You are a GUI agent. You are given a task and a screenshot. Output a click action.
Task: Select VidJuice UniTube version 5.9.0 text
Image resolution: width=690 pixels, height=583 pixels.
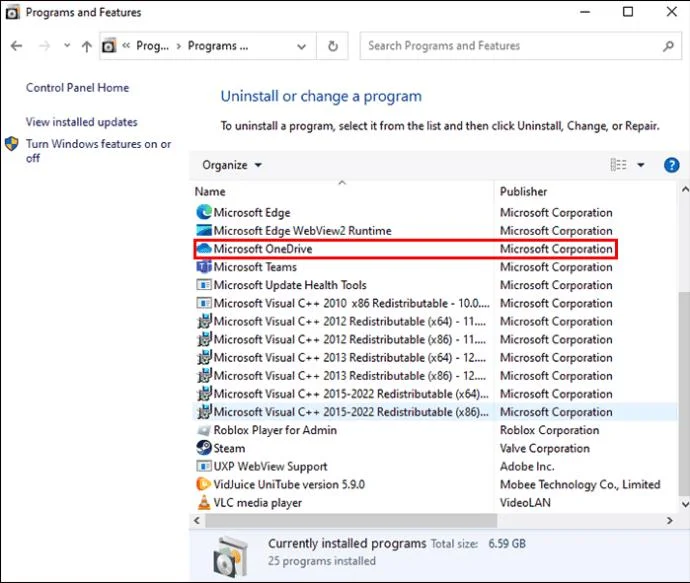click(x=289, y=484)
